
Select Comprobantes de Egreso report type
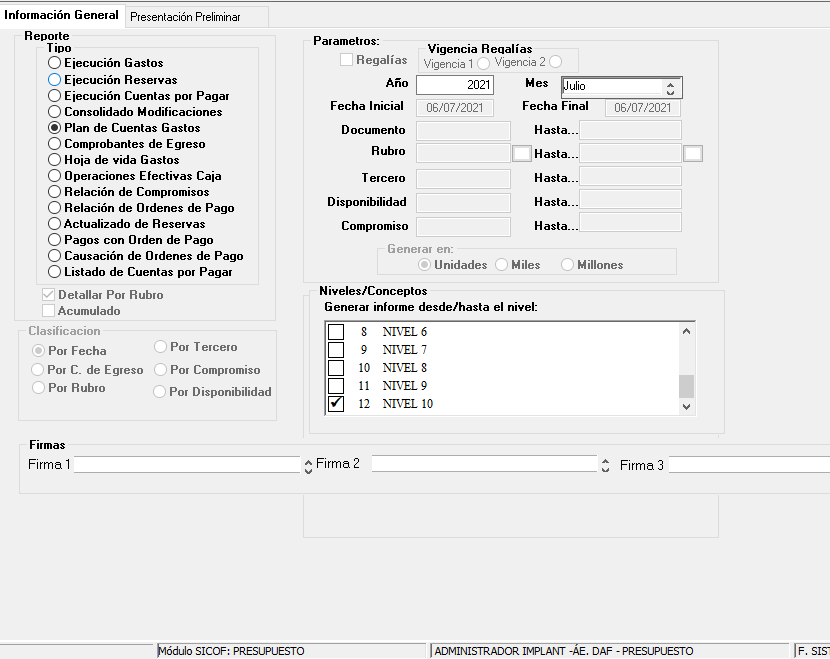[55, 144]
